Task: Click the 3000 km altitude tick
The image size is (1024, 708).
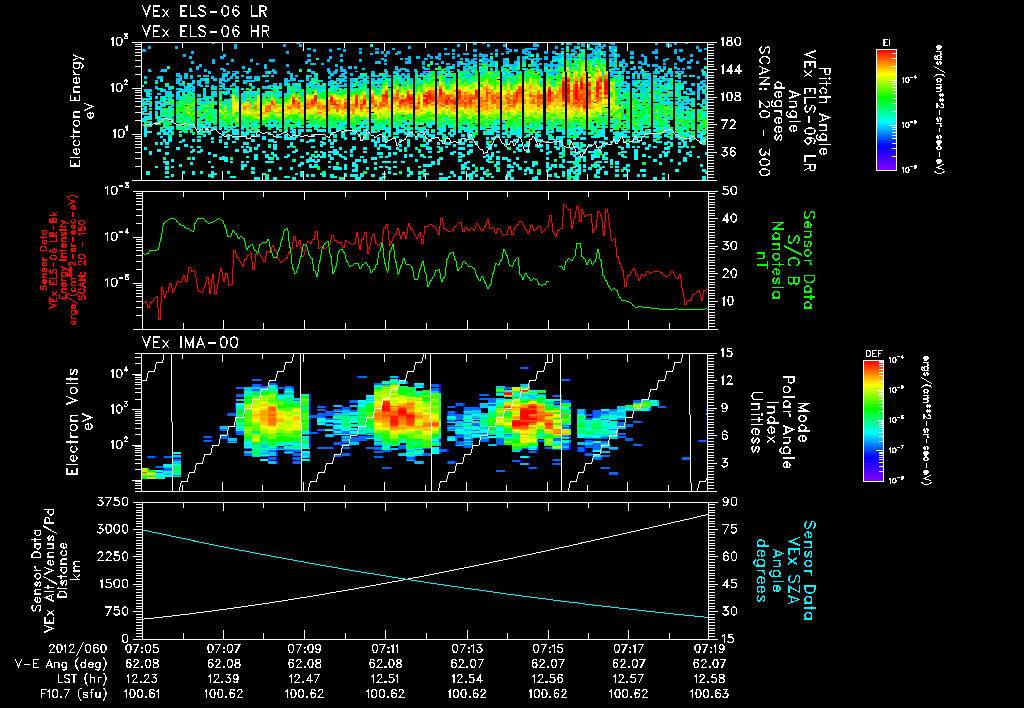Action: [112, 529]
